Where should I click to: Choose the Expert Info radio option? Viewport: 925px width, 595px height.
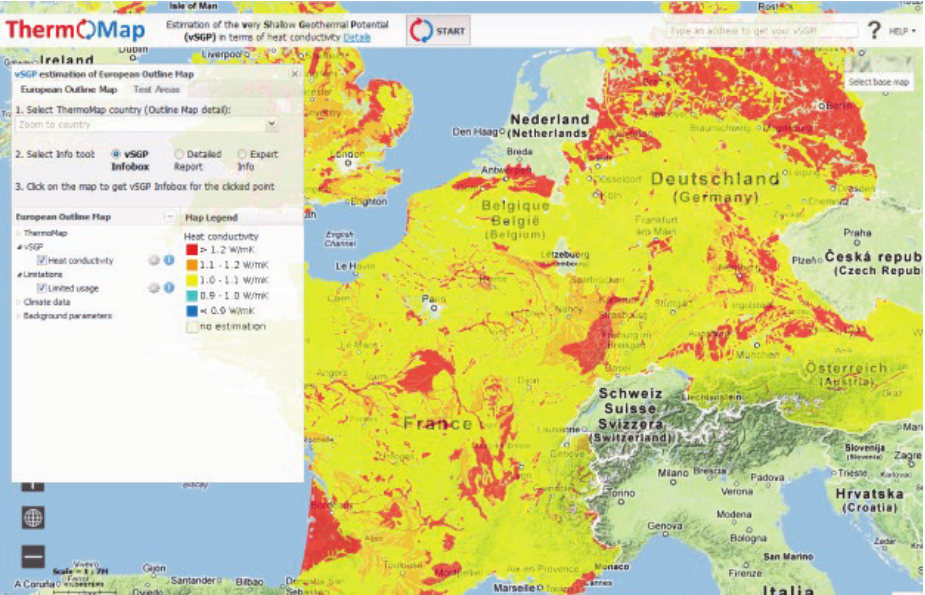(241, 154)
